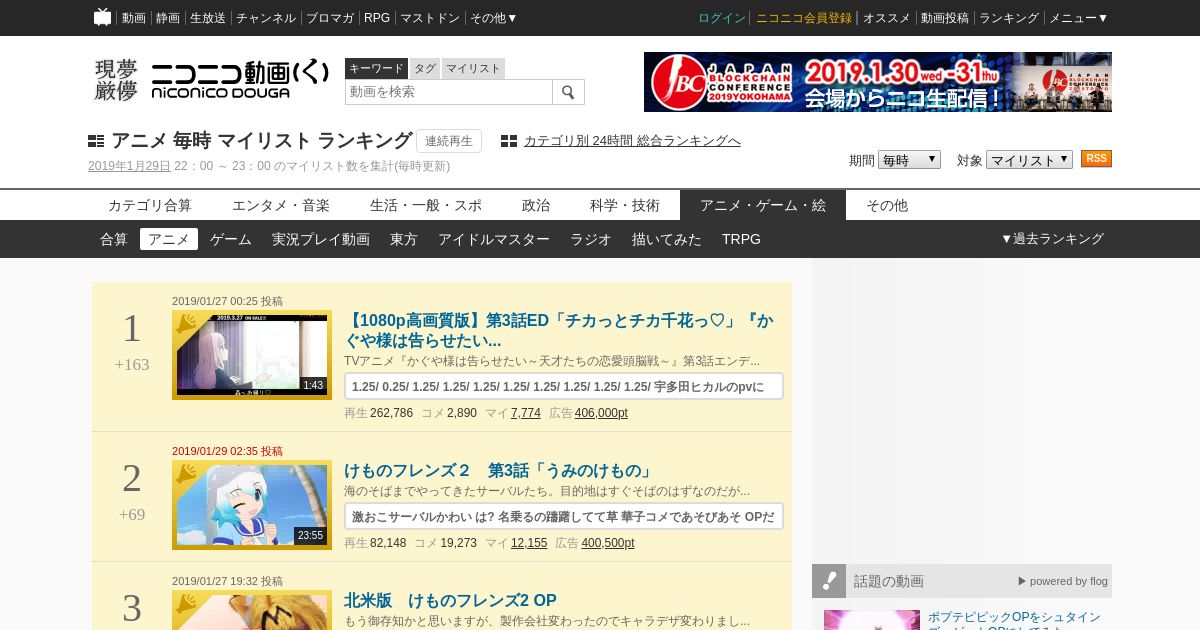Click the orange RSS feed badge
The height and width of the screenshot is (630, 1200).
click(x=1096, y=159)
